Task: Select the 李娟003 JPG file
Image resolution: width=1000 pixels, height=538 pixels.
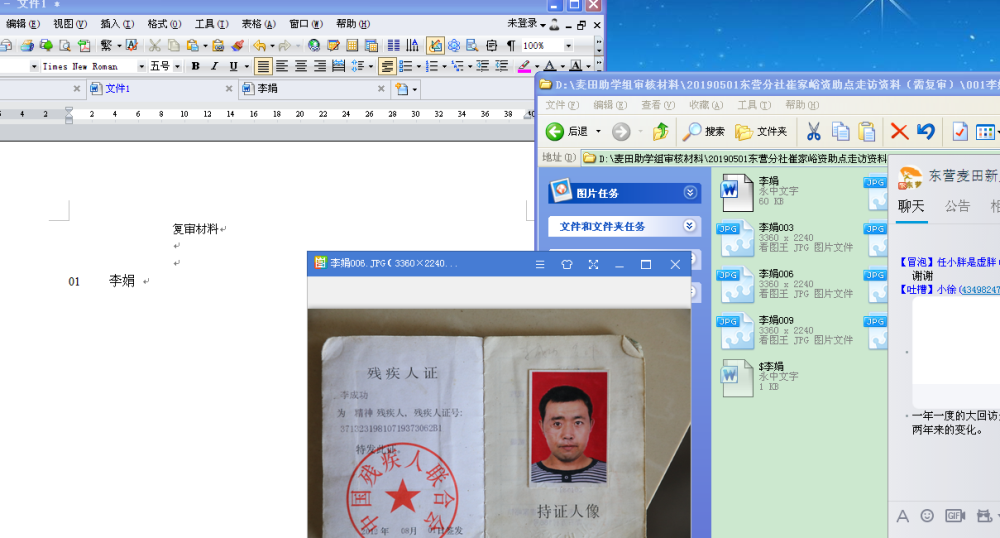Action: tap(784, 237)
